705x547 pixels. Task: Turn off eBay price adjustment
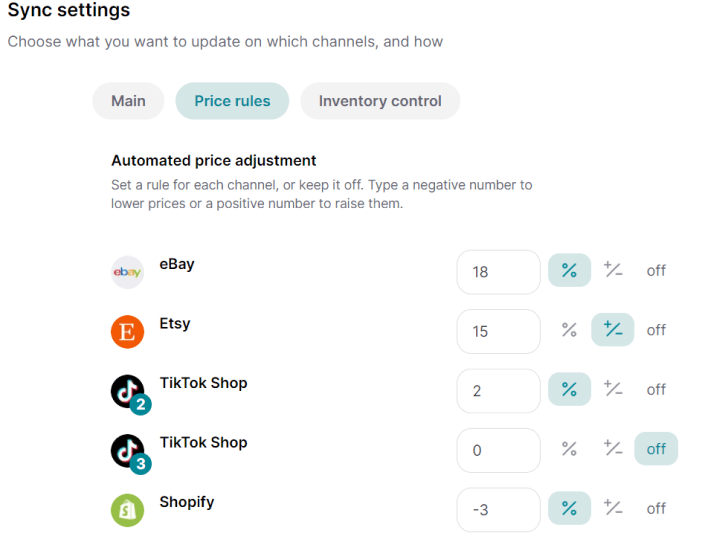[x=656, y=270]
